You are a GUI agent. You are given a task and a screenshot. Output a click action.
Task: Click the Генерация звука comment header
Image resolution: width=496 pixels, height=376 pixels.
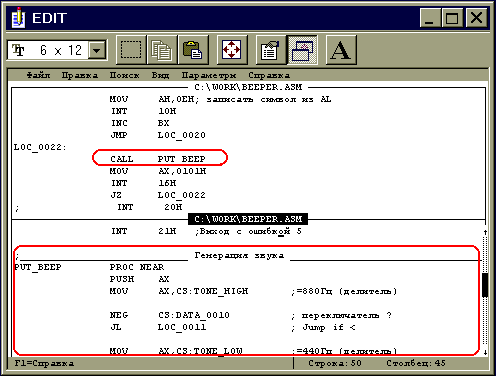point(239,256)
